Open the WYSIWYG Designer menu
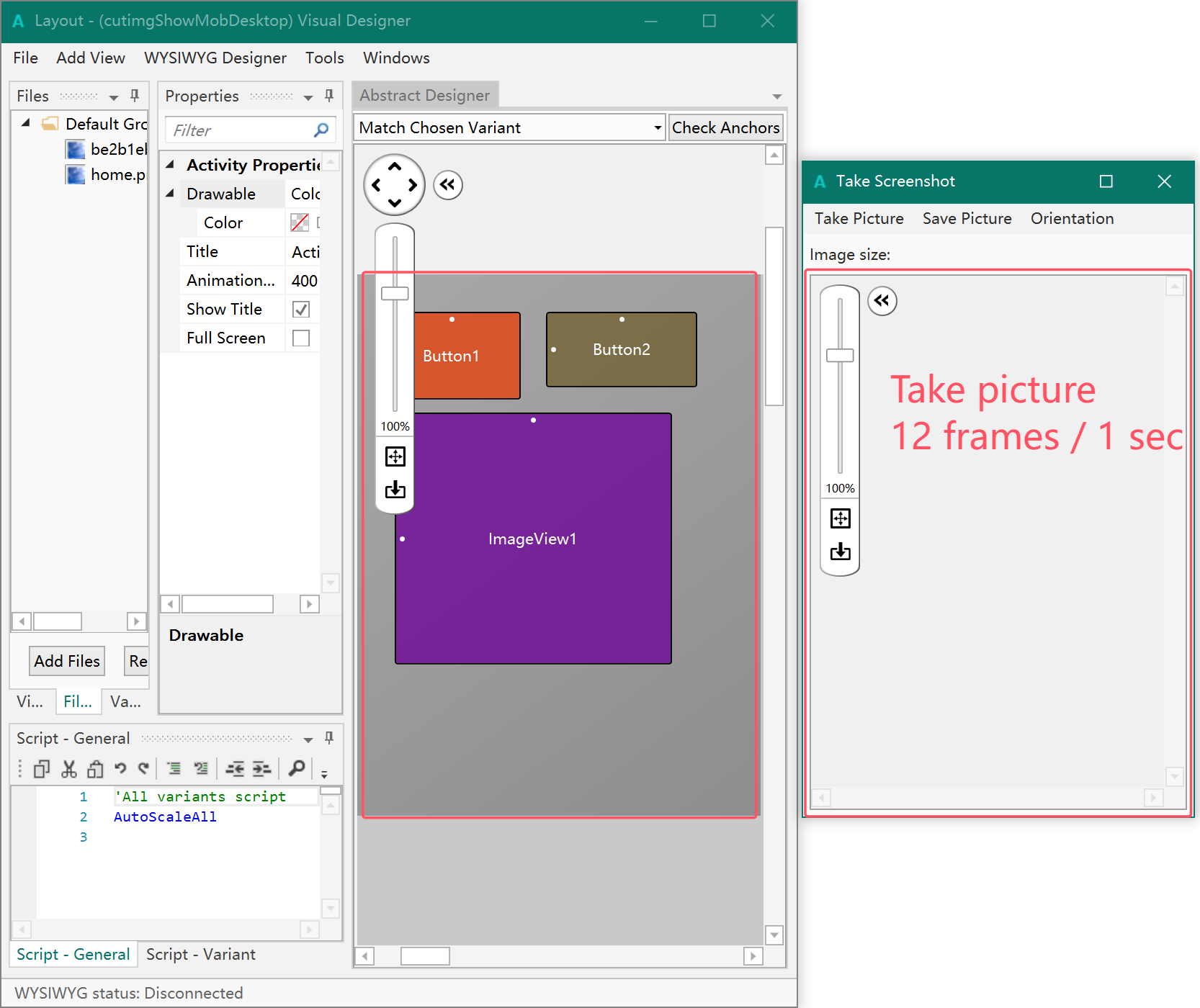Screen dimensions: 1200x1008 tap(215, 58)
